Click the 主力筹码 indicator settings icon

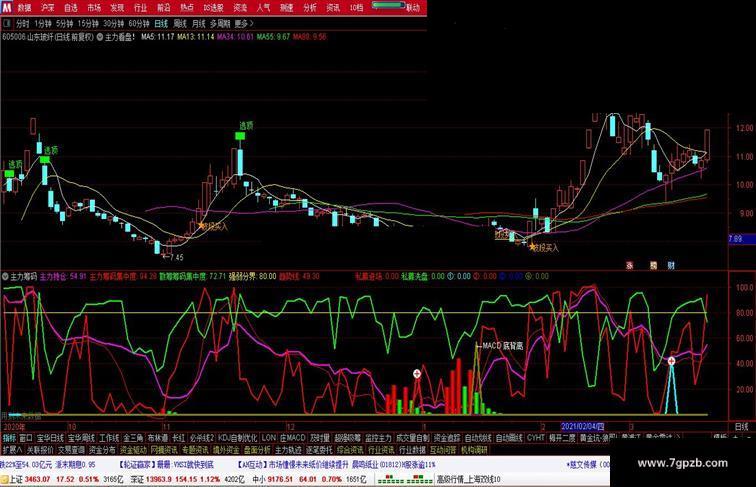(5, 277)
